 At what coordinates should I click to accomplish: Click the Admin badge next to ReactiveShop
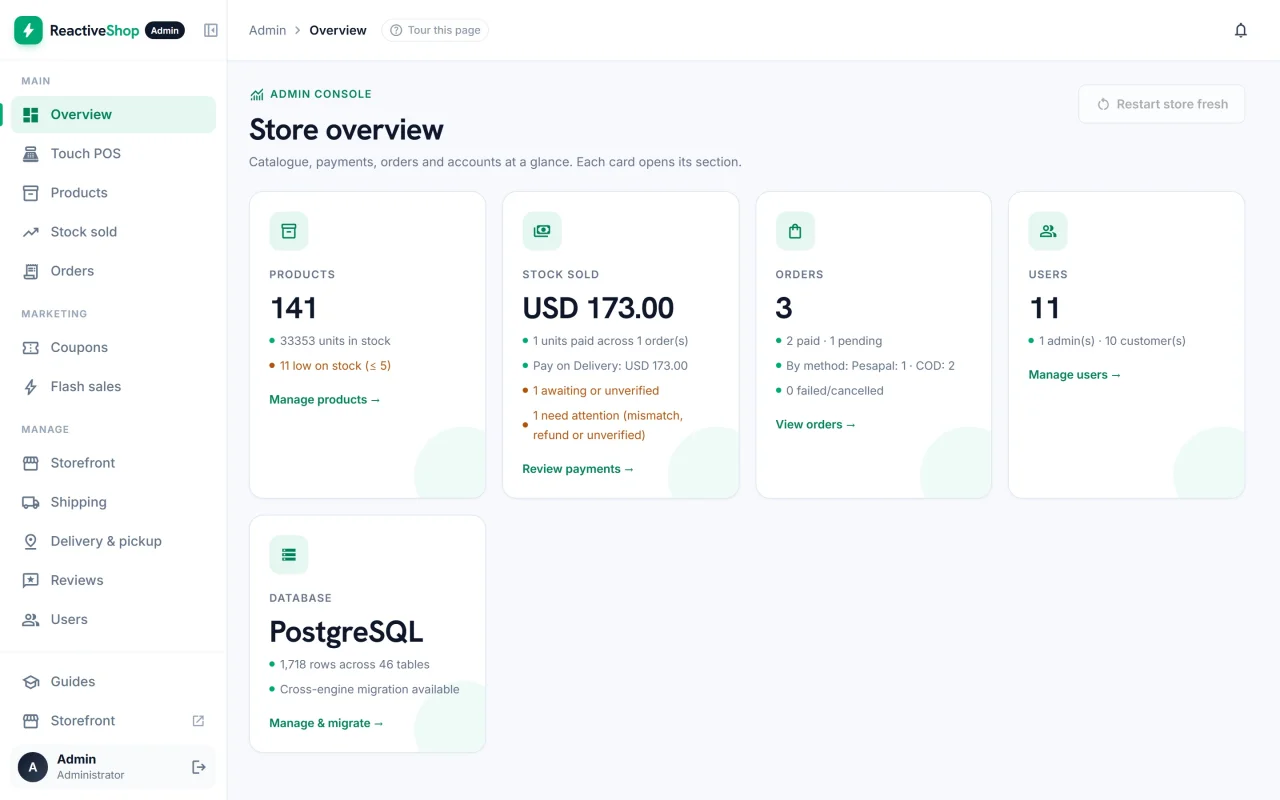click(165, 30)
